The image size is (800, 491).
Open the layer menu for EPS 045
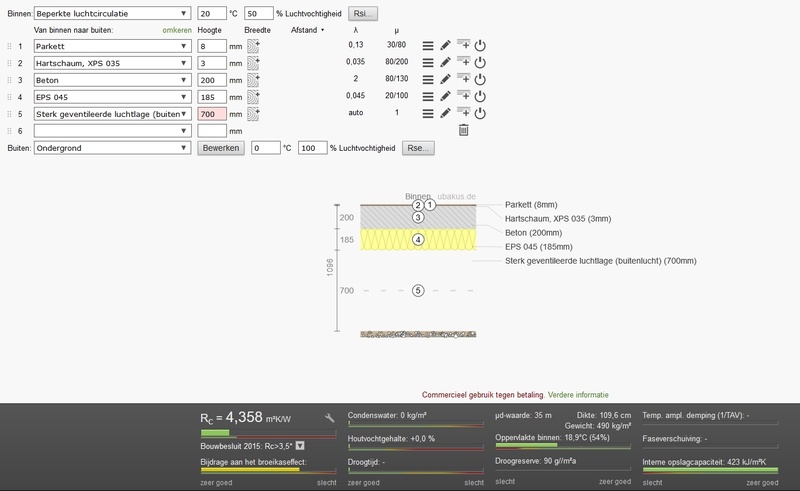428,96
